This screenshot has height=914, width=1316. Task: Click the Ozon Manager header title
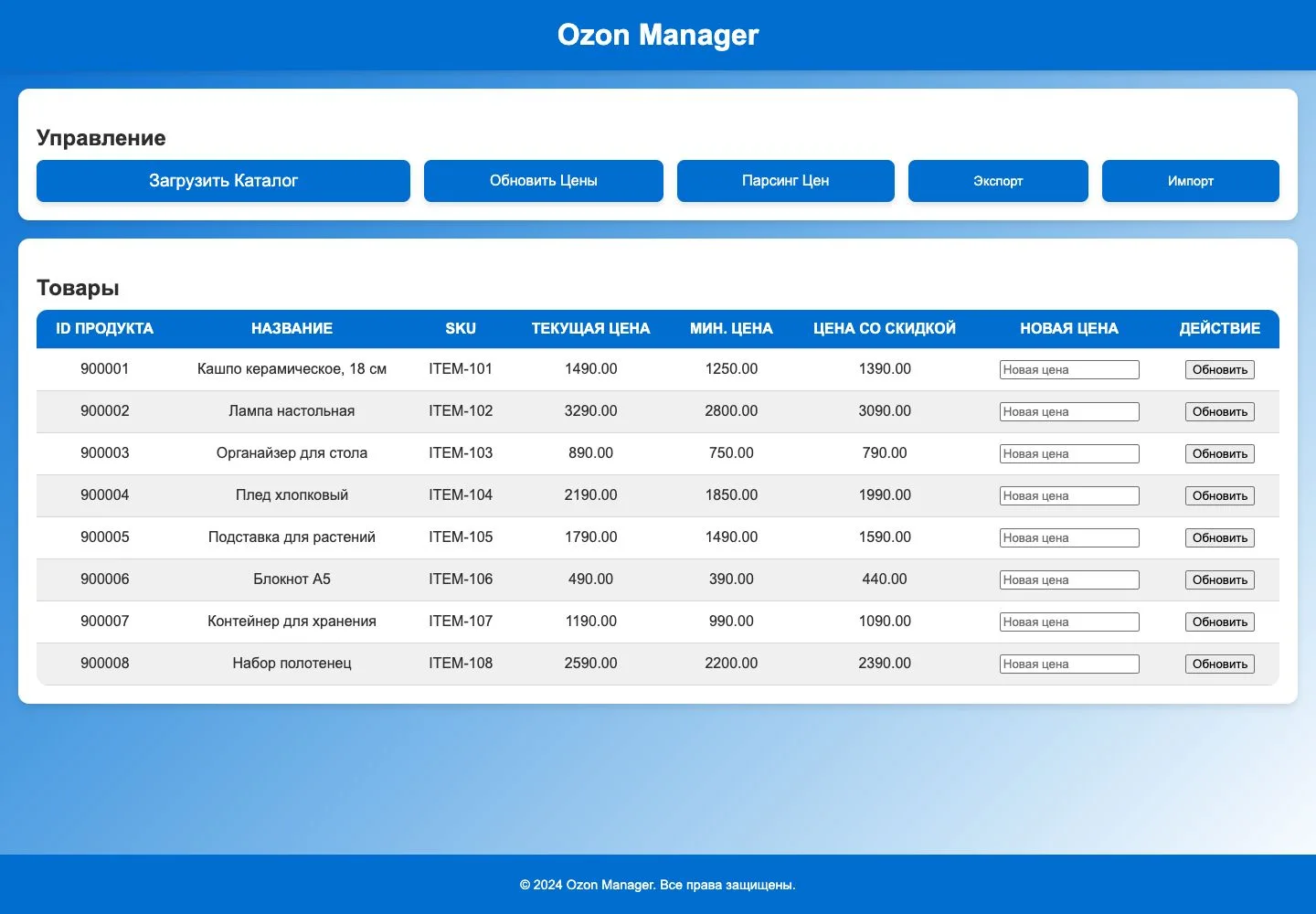(x=658, y=35)
